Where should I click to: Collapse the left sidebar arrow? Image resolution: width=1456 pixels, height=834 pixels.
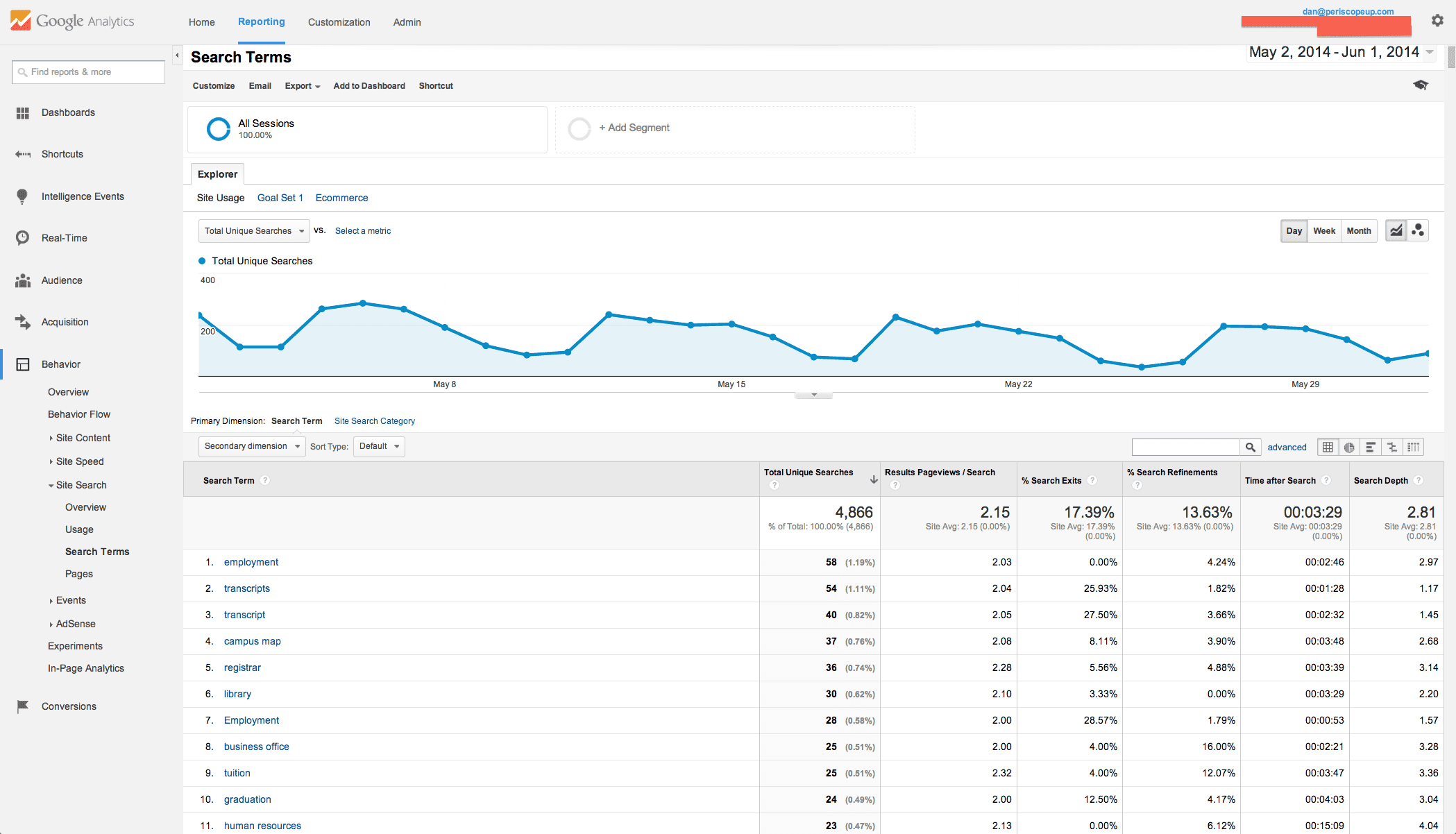click(x=177, y=55)
